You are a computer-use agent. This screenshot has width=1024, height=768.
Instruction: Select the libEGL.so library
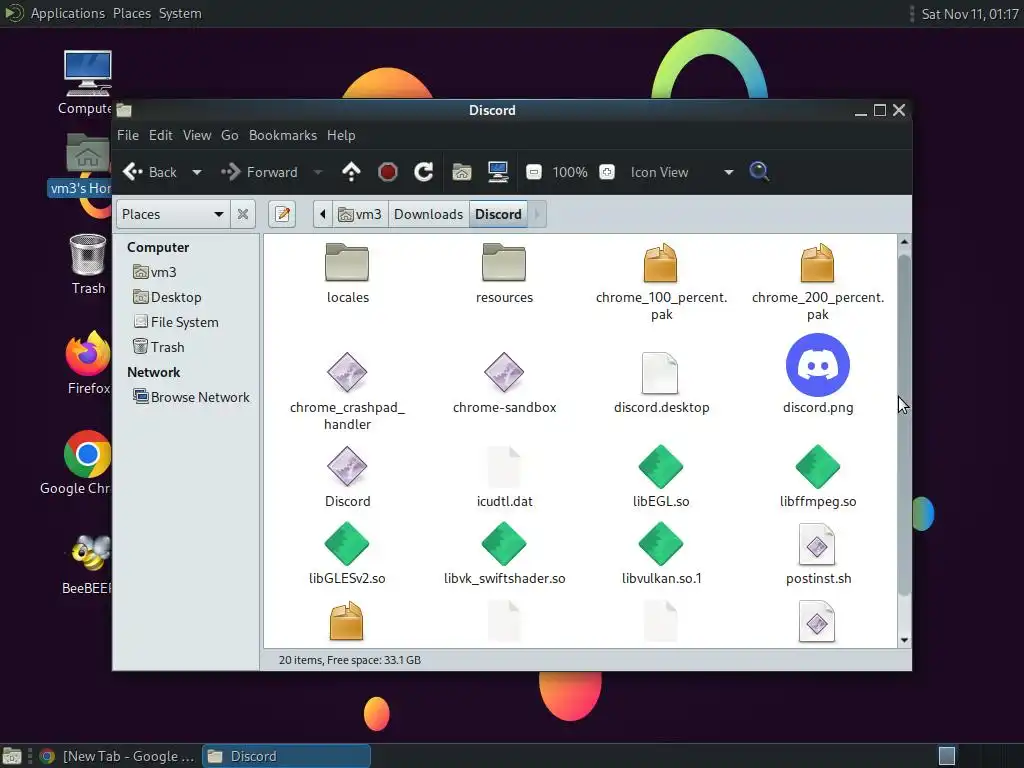(x=661, y=477)
